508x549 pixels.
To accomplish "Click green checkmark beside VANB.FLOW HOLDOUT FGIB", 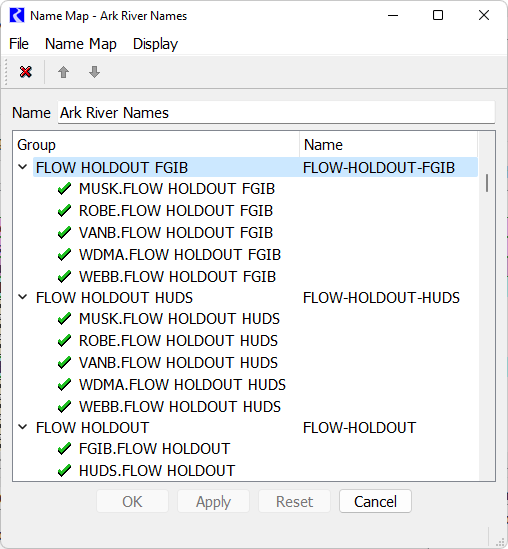I will [64, 233].
